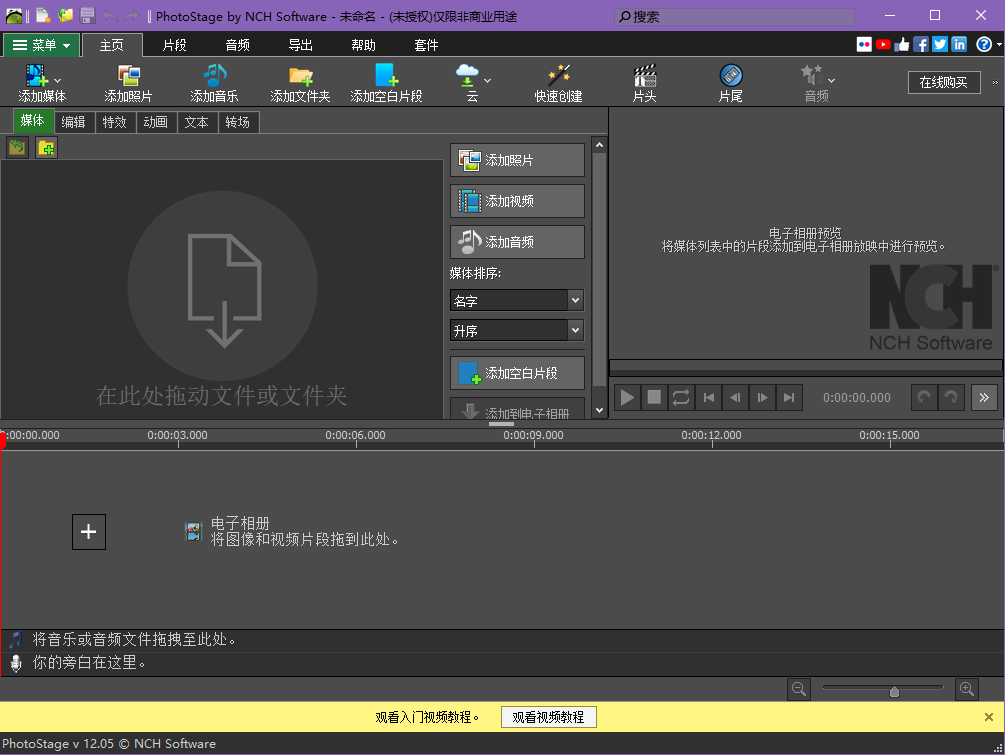1005x755 pixels.
Task: Open the green 菜单 dropdown
Action: point(41,45)
